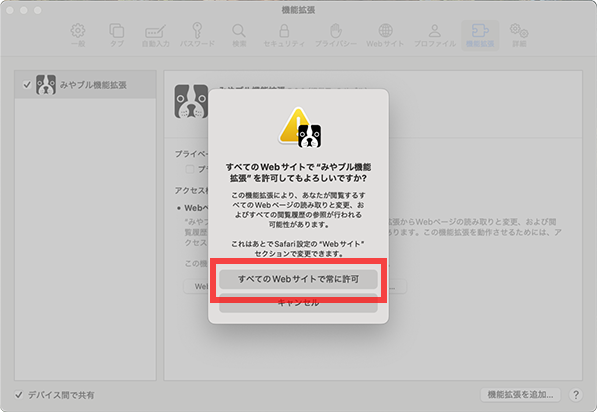This screenshot has width=597, height=412.
Task: Toggle the デバイス間で共有 checkbox
Action: pyautogui.click(x=19, y=395)
